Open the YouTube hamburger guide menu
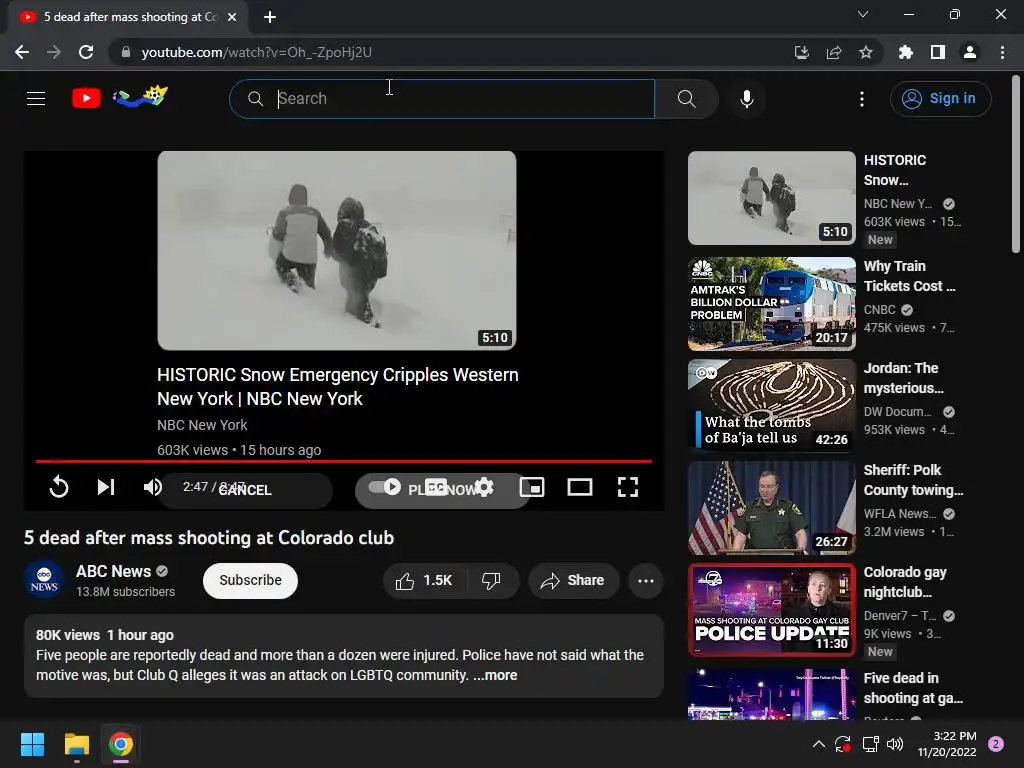The image size is (1024, 768). tap(36, 99)
